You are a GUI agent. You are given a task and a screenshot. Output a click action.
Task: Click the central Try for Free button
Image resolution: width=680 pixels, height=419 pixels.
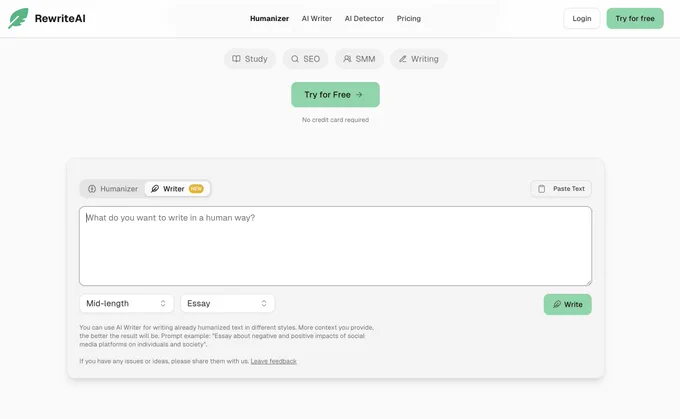[335, 95]
